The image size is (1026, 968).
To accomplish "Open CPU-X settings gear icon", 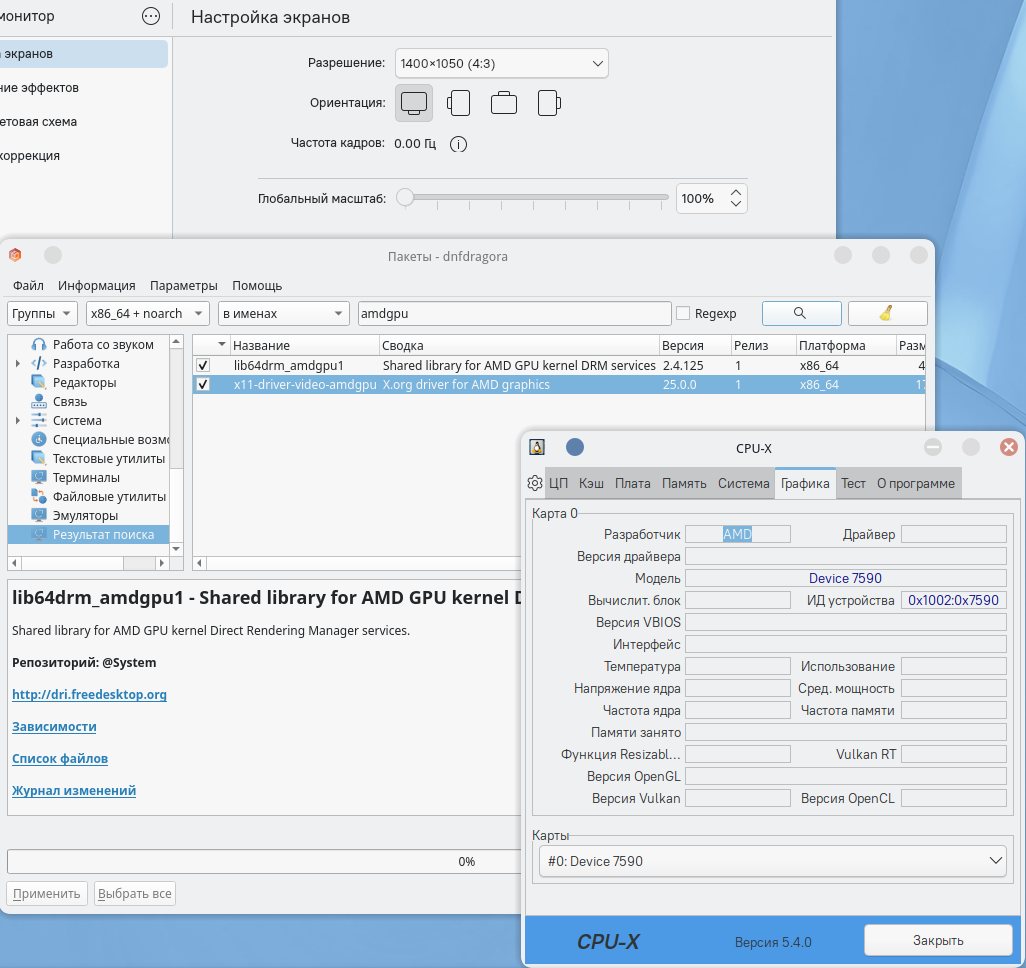I will (x=535, y=483).
